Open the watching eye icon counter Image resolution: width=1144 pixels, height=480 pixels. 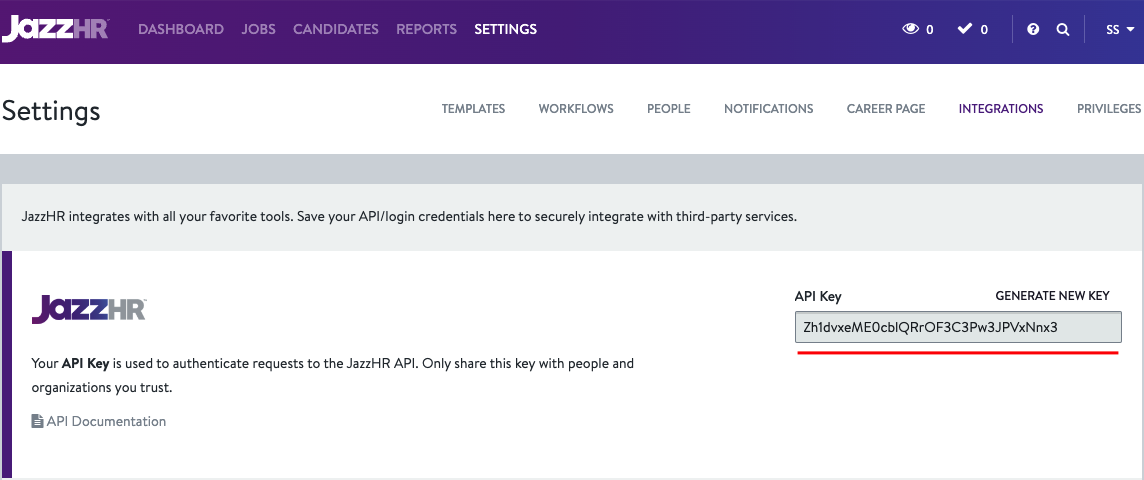(x=918, y=29)
